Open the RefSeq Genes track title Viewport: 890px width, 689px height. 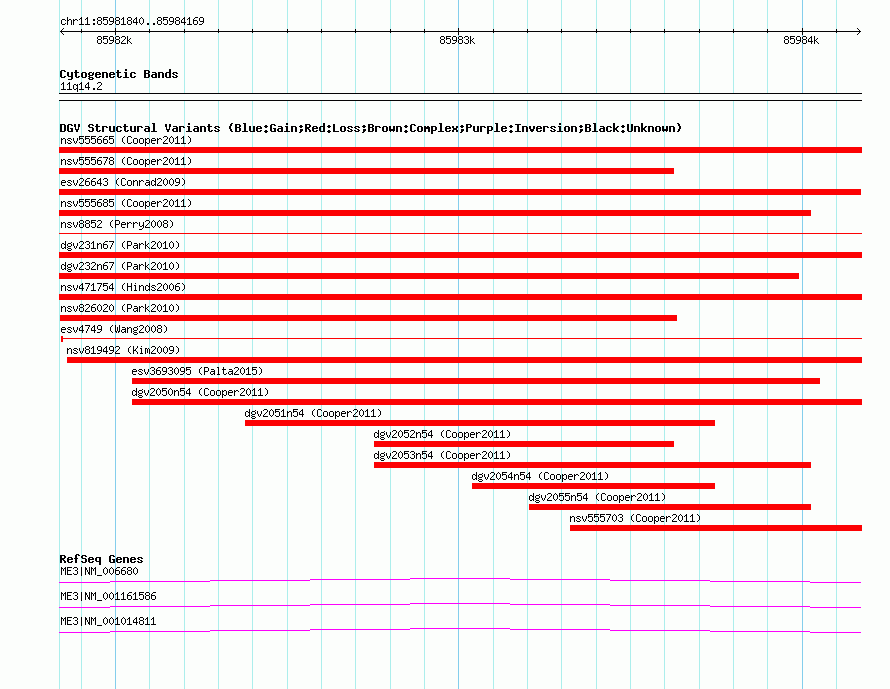tap(101, 559)
